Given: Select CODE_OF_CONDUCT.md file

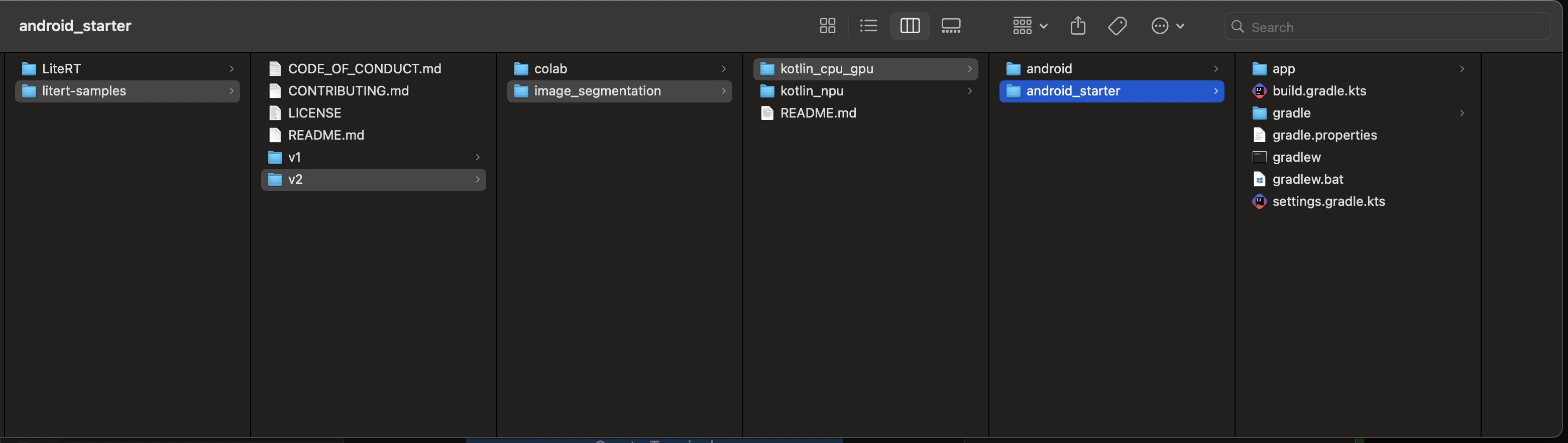Looking at the screenshot, I should pos(364,69).
